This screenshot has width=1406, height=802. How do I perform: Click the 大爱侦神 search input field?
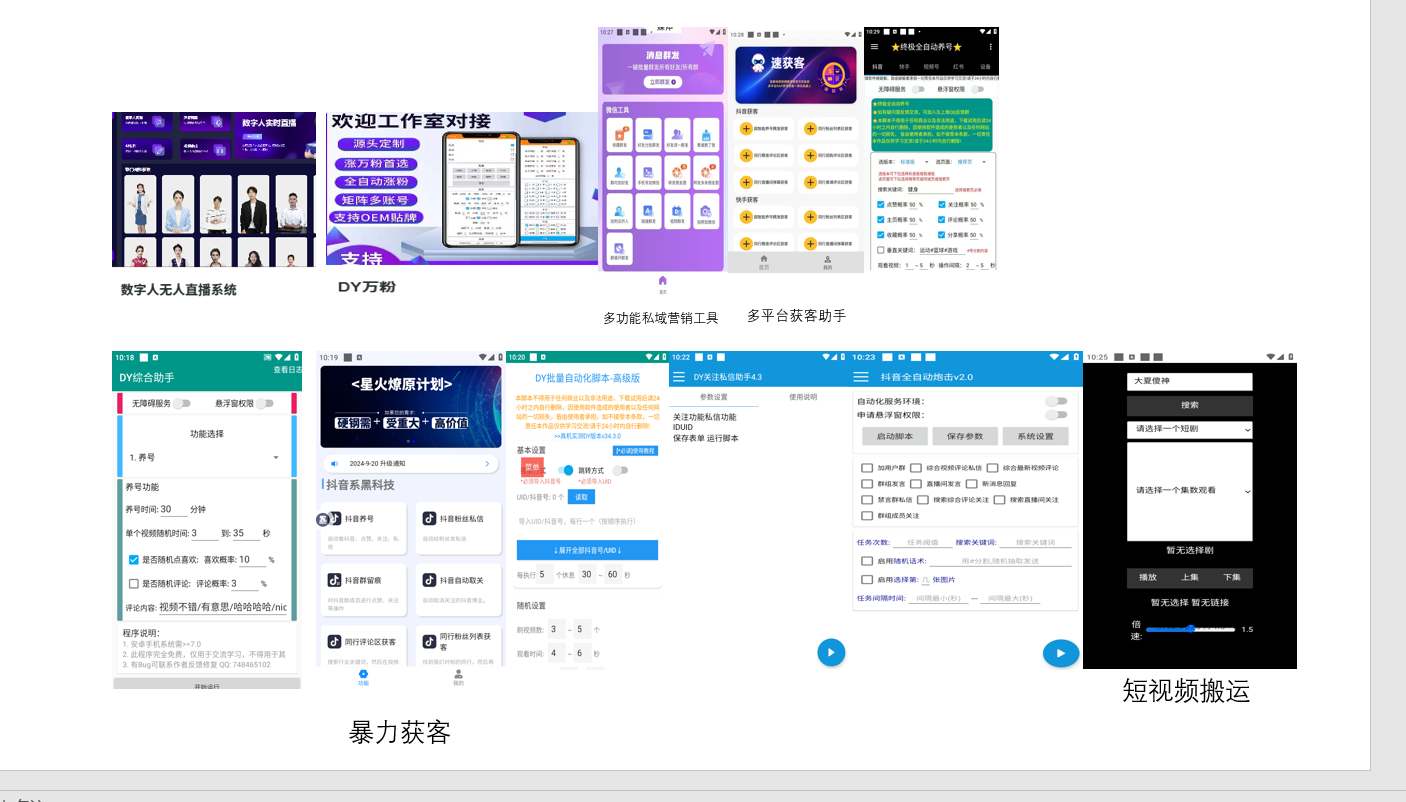point(1190,382)
